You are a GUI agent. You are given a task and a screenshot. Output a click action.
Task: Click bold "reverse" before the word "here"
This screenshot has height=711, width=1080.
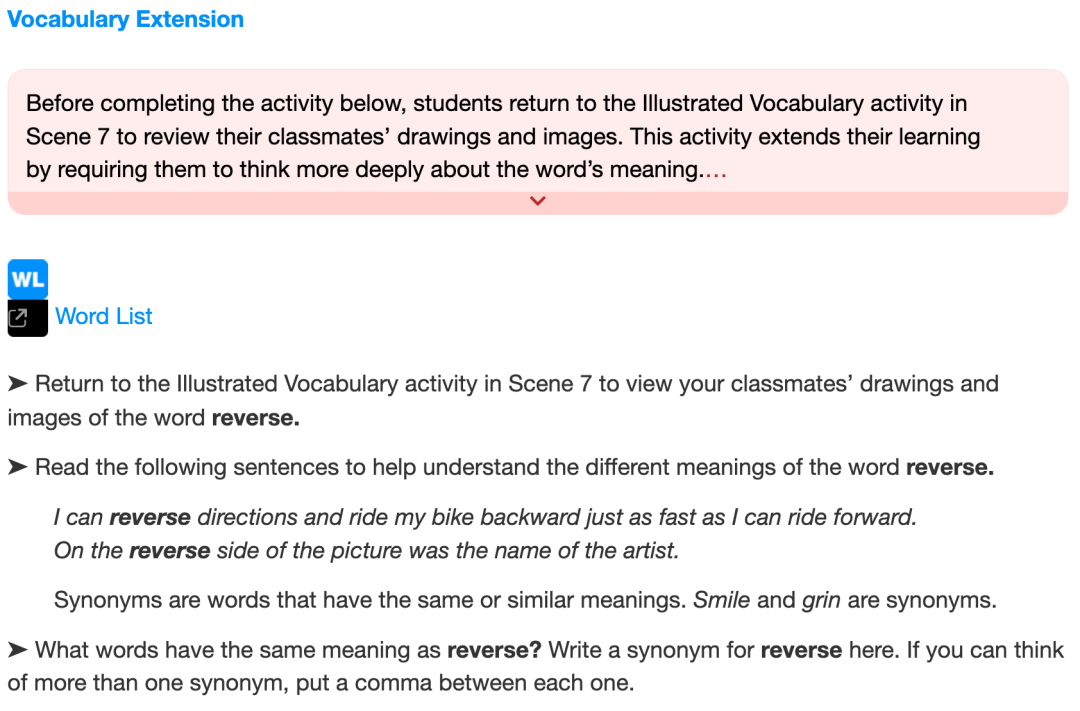pyautogui.click(x=801, y=650)
